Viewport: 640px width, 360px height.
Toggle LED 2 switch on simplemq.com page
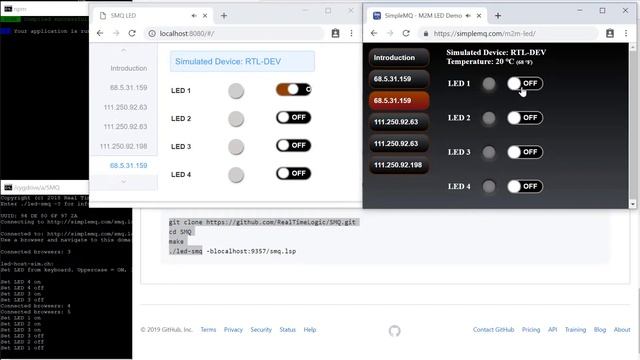[525, 118]
